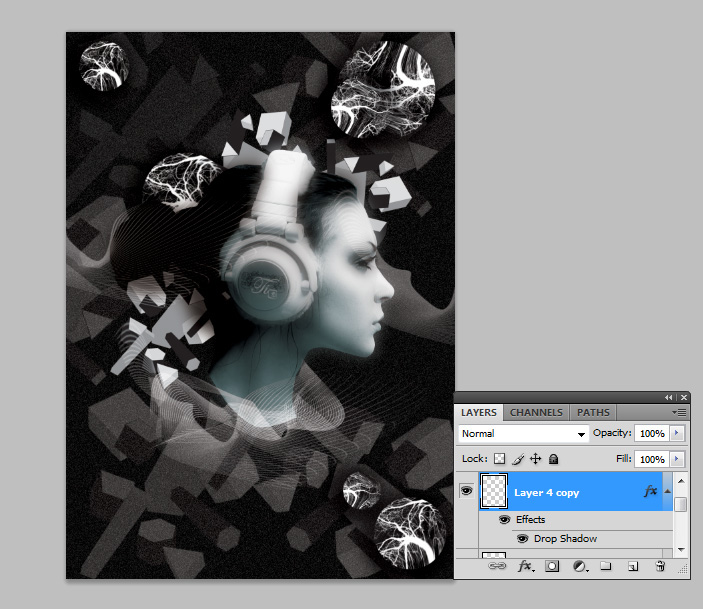Image resolution: width=703 pixels, height=609 pixels.
Task: Click the Create new layer icon
Action: [632, 567]
